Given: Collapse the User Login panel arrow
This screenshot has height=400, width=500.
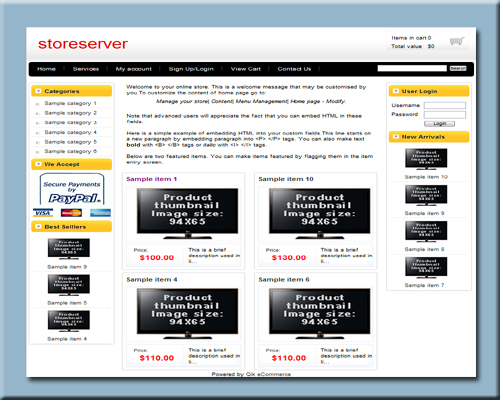Looking at the screenshot, I should pyautogui.click(x=396, y=91).
